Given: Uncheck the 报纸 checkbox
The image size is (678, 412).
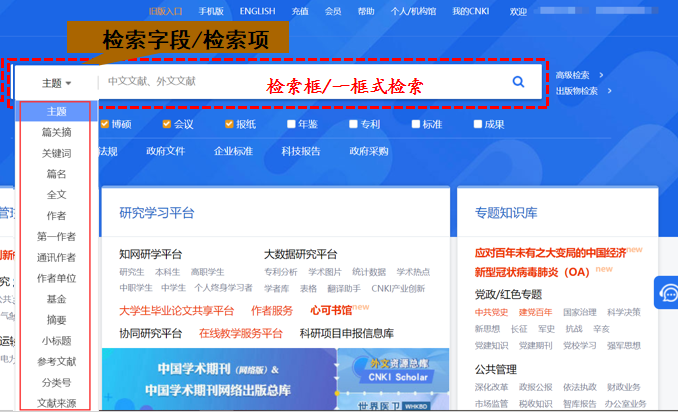Looking at the screenshot, I should point(229,124).
